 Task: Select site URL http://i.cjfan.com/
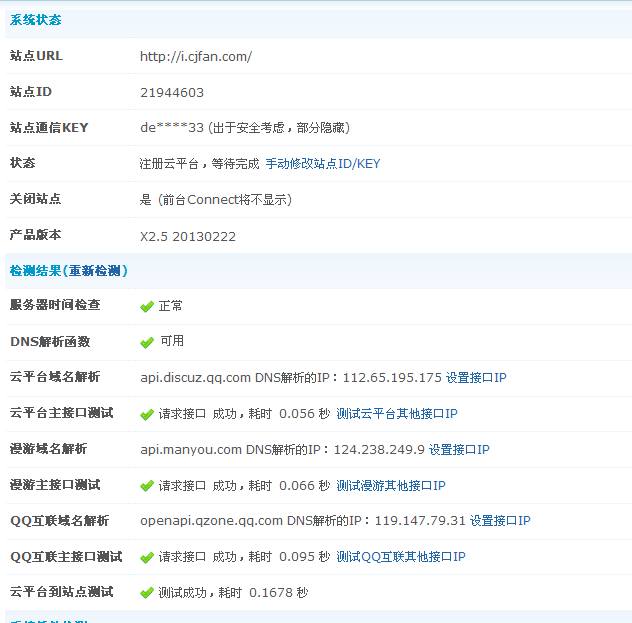tap(196, 56)
